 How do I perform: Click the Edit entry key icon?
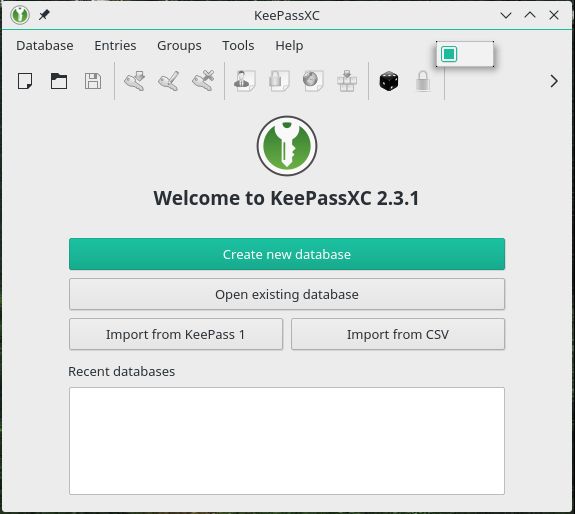point(169,81)
